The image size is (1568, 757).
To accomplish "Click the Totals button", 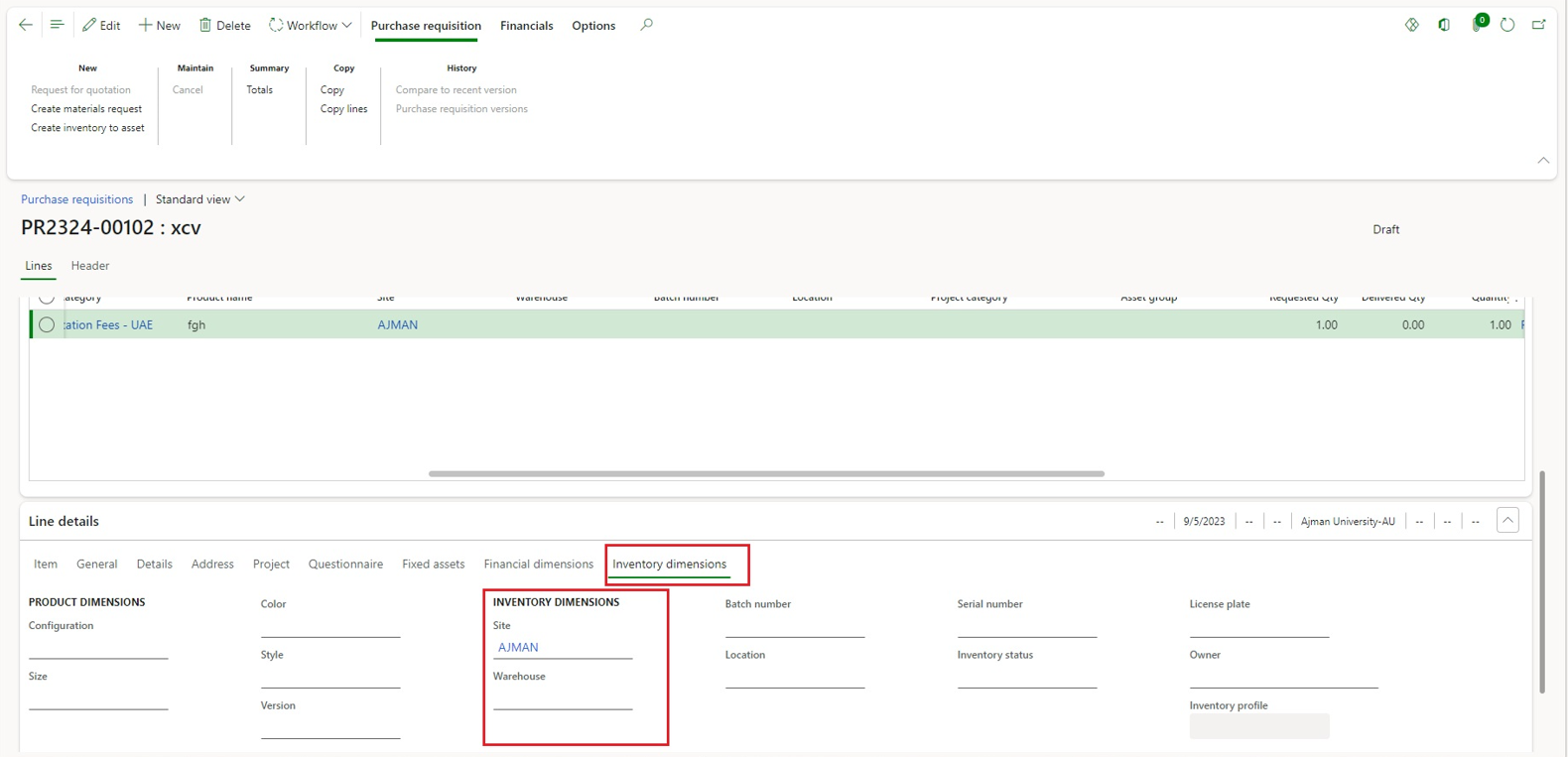I will click(x=259, y=90).
